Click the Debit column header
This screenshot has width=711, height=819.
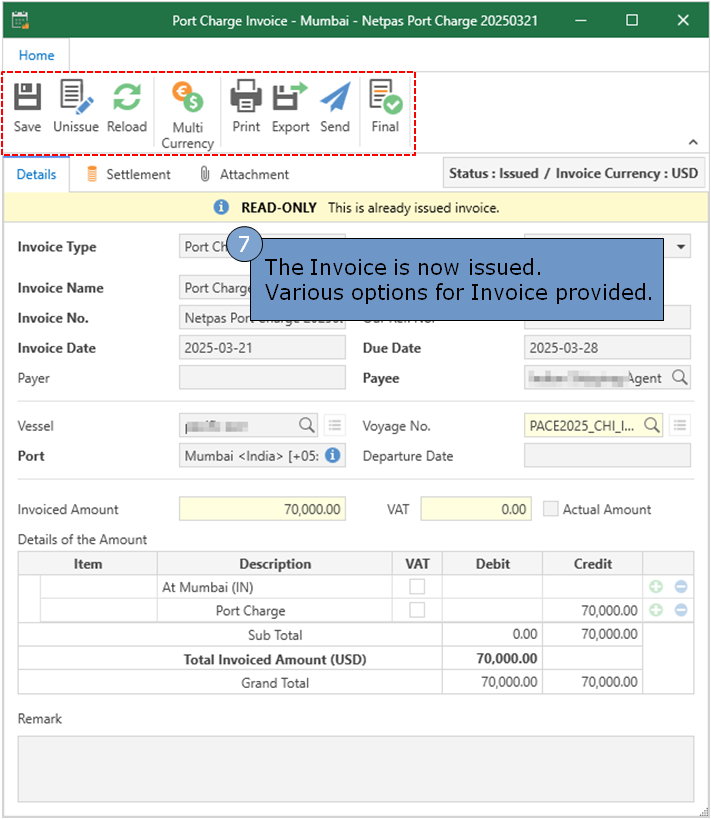tap(492, 564)
